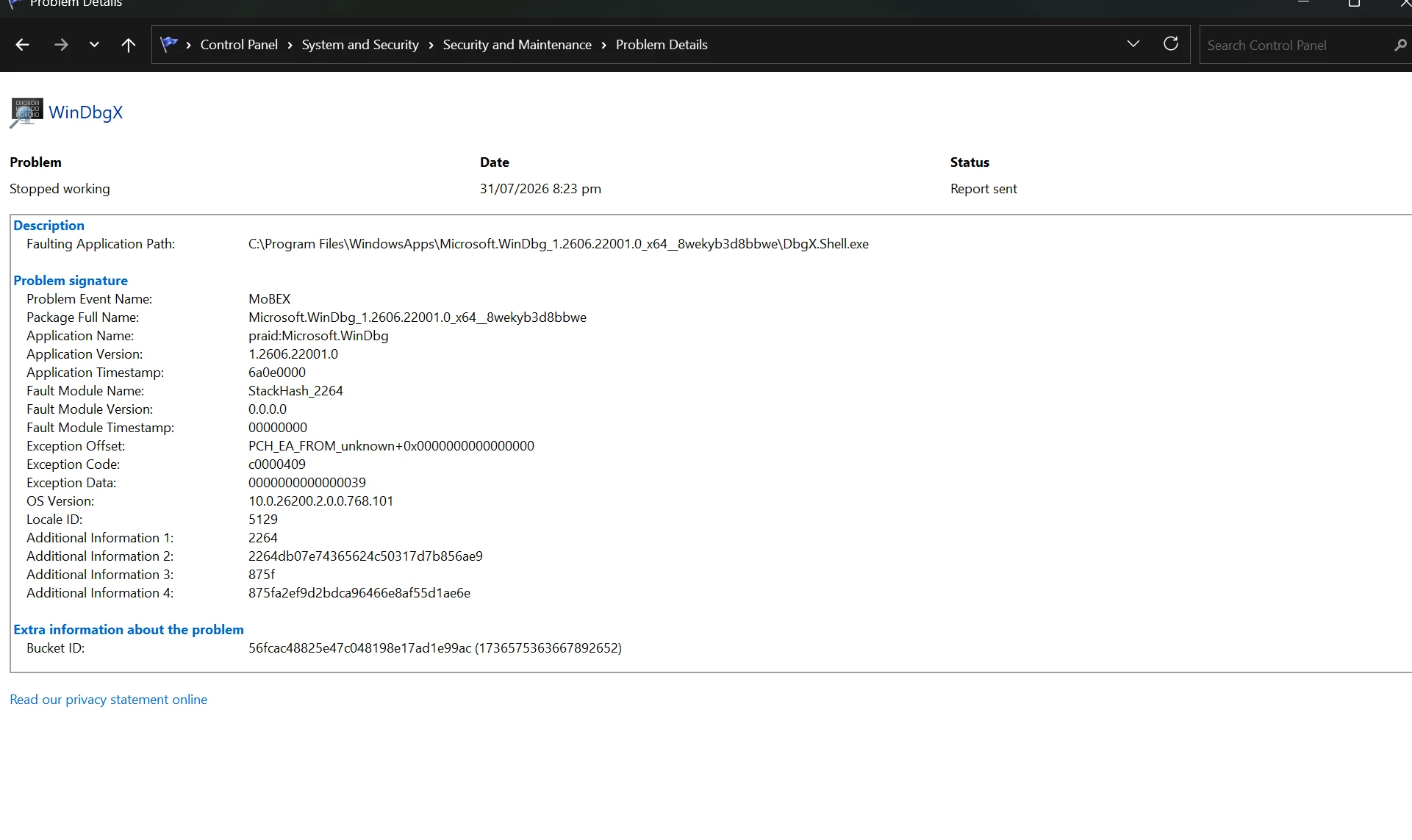Select Fault Module Timestamp 00000000 value
Image resolution: width=1412 pixels, height=840 pixels.
[x=277, y=428]
